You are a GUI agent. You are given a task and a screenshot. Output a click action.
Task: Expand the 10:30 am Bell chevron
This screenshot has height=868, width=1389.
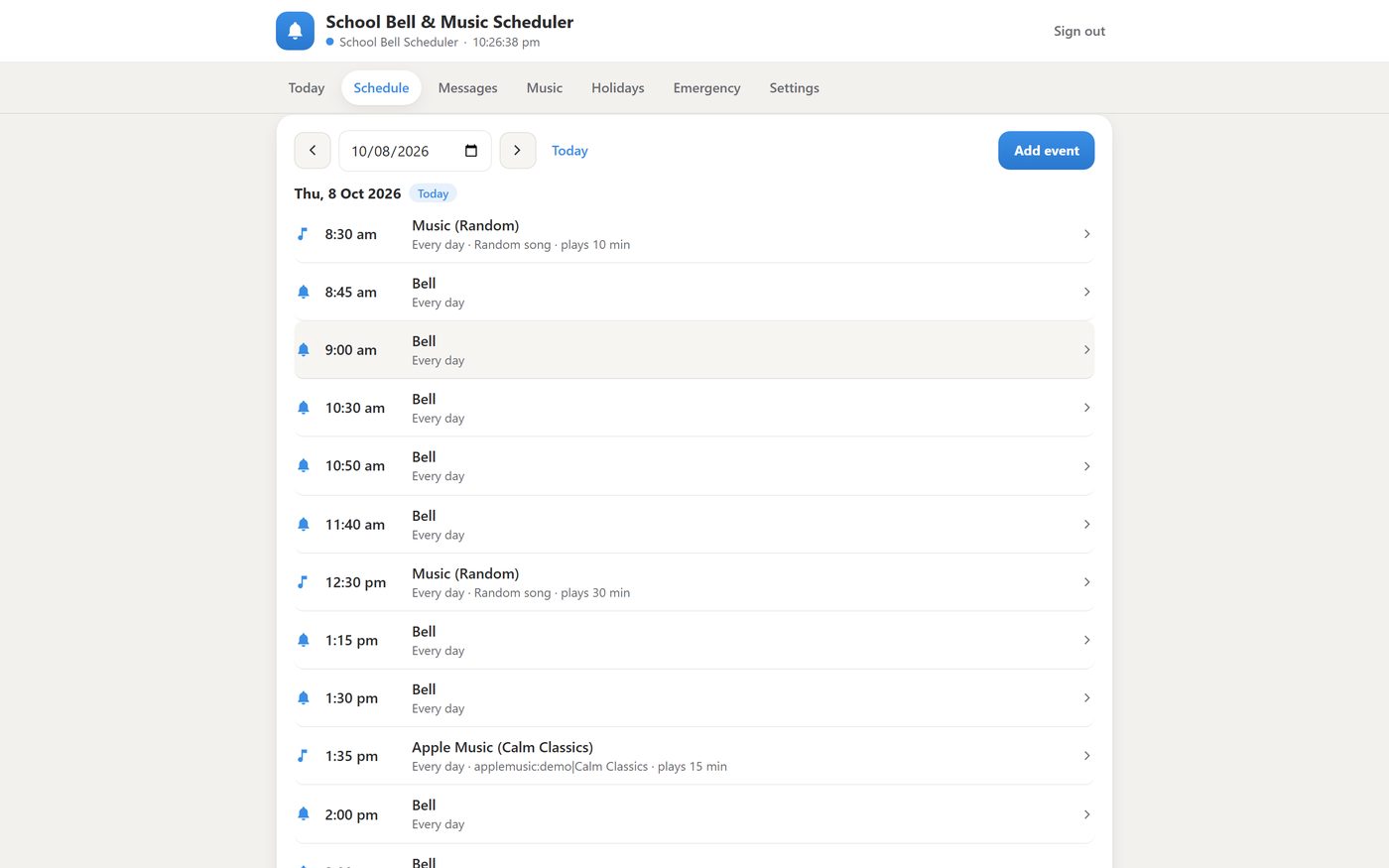tap(1086, 408)
